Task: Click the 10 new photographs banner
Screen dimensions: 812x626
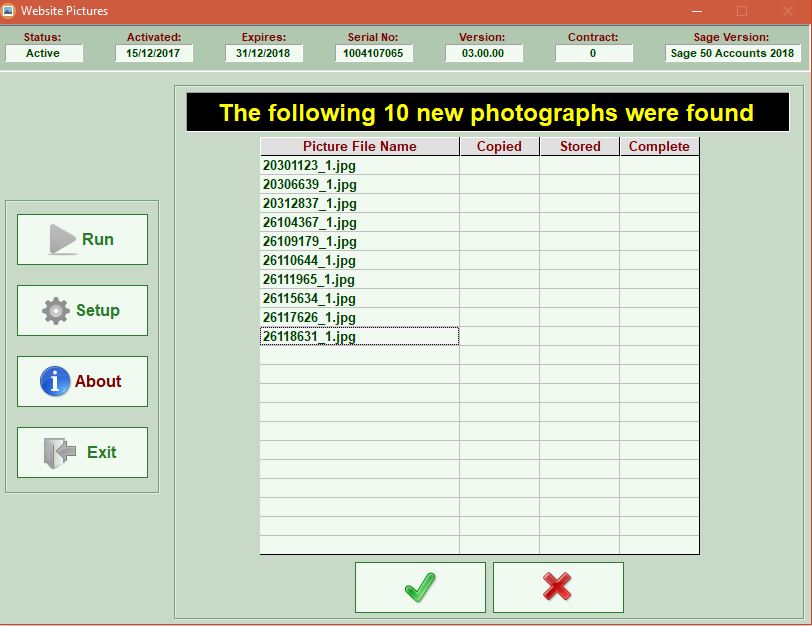Action: [487, 112]
